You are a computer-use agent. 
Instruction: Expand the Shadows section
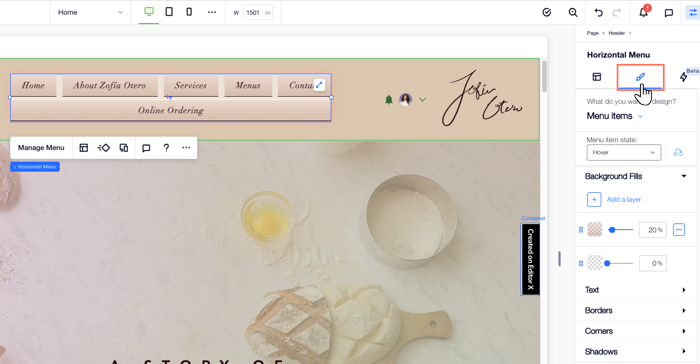click(x=635, y=351)
